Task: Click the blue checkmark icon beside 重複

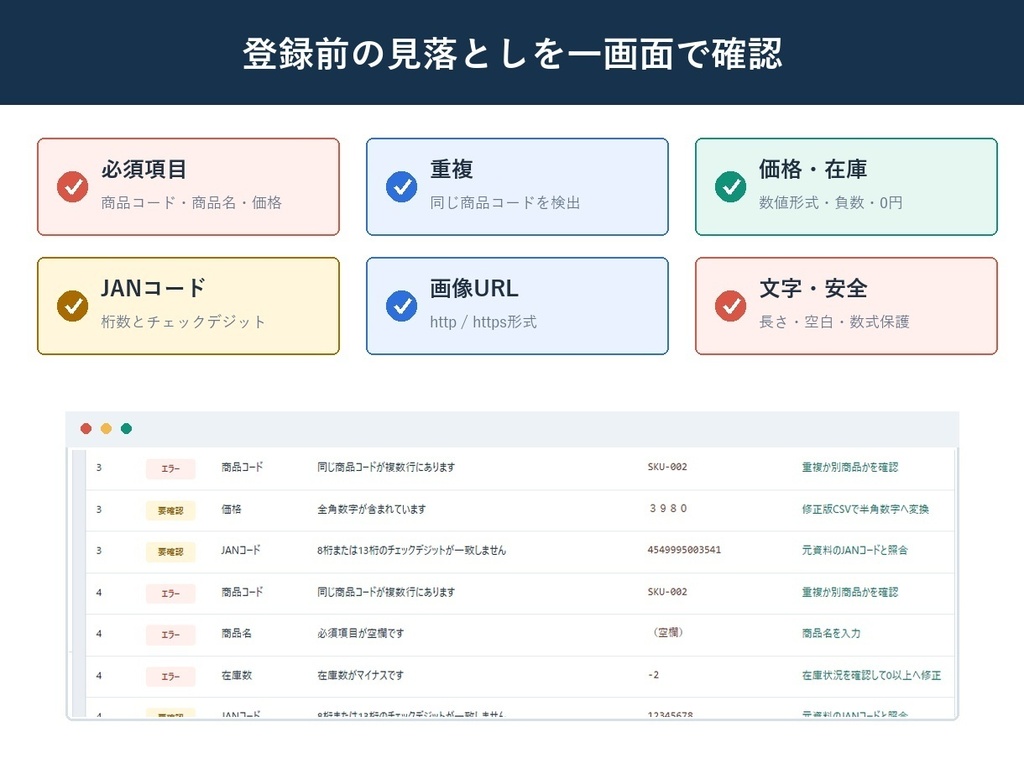Action: click(x=402, y=187)
